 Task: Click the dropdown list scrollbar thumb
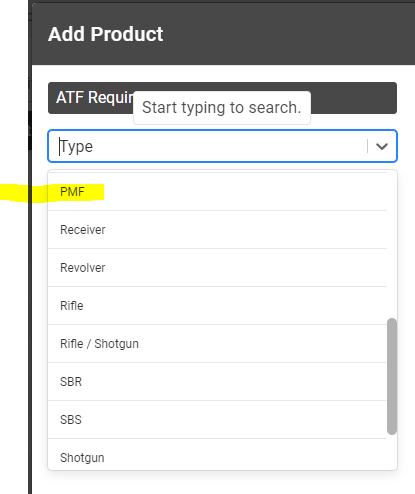[392, 377]
